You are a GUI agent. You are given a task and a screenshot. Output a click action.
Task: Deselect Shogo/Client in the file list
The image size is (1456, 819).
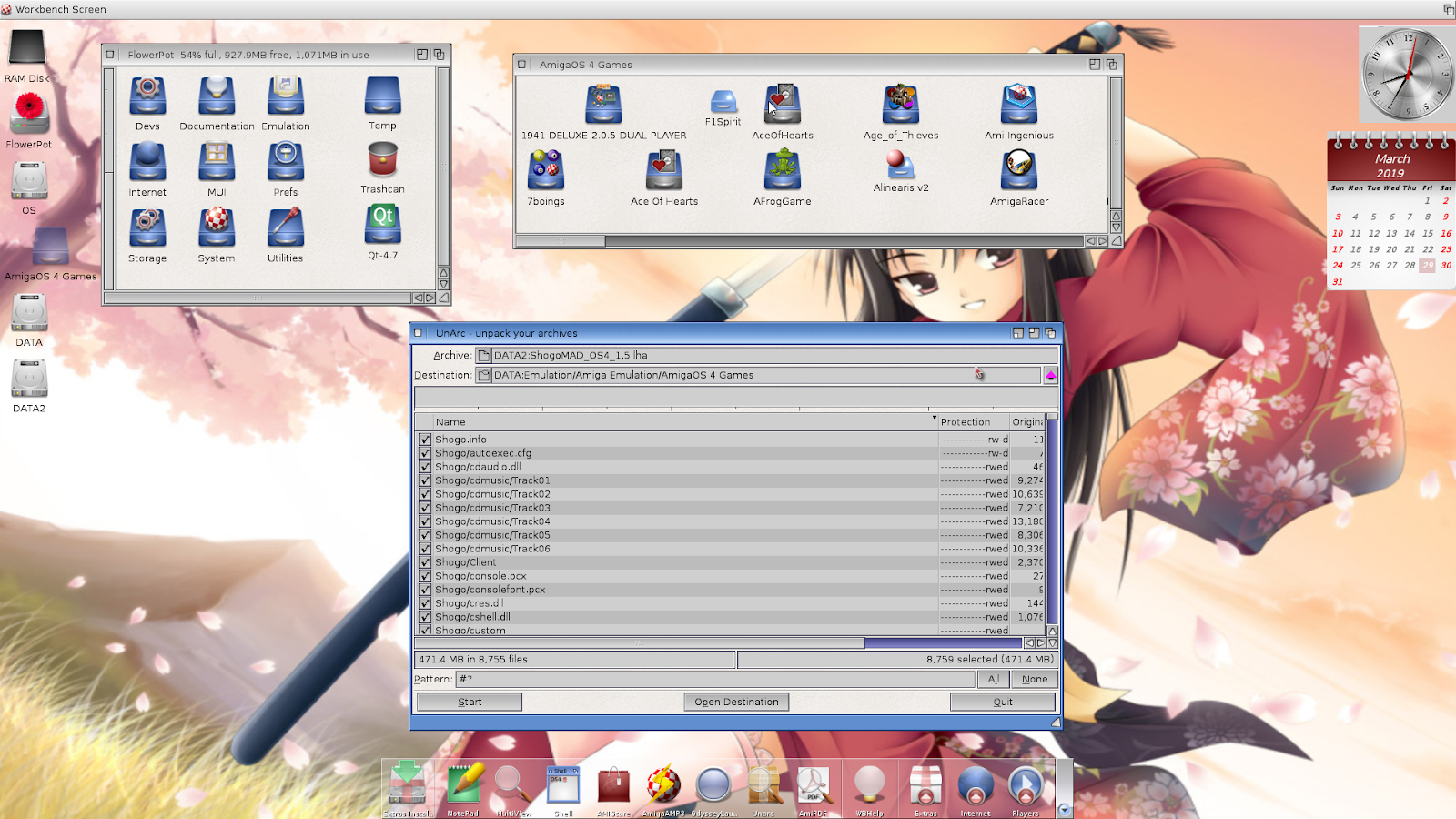425,562
